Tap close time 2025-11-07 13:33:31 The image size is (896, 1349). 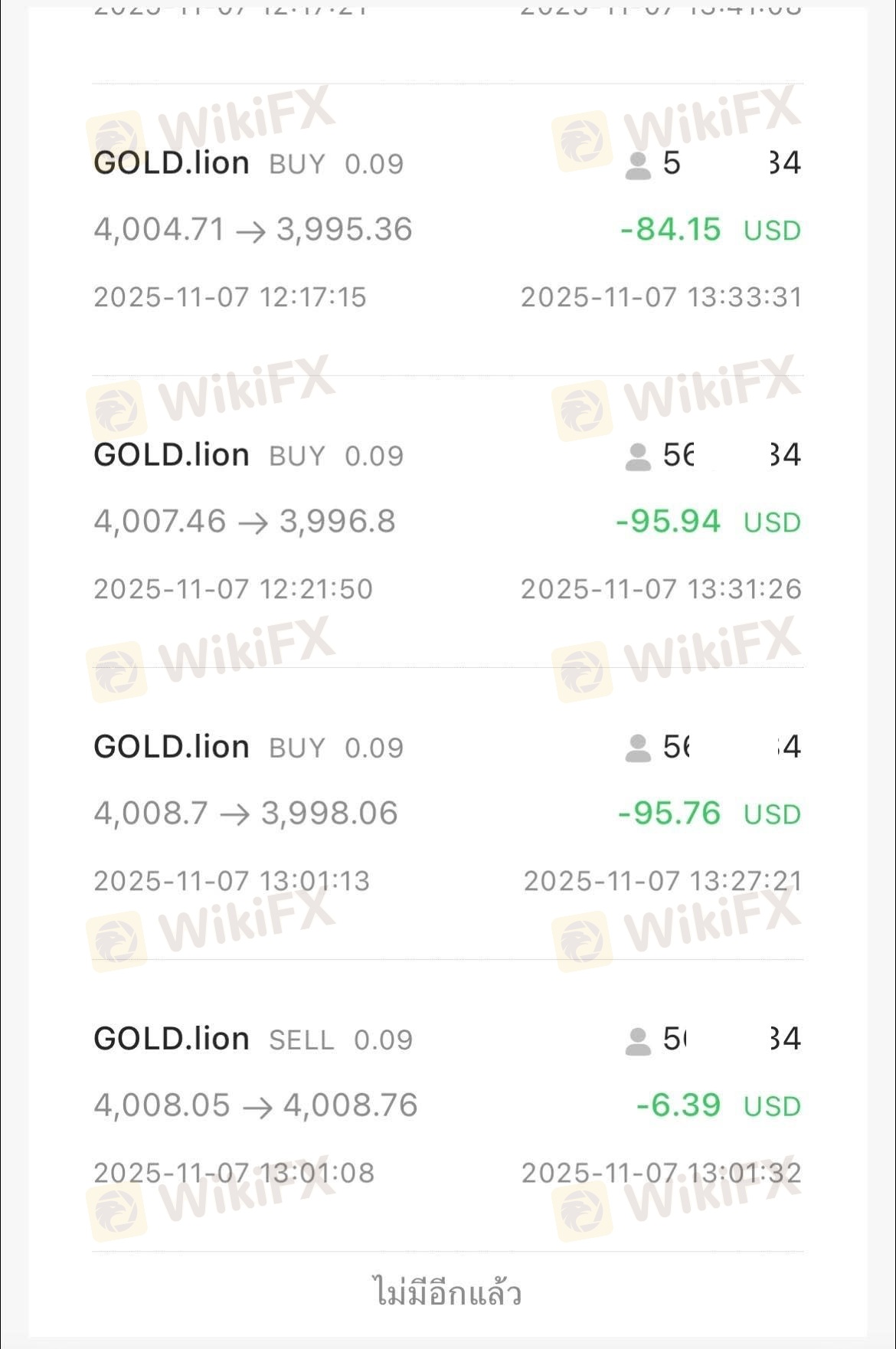point(661,297)
